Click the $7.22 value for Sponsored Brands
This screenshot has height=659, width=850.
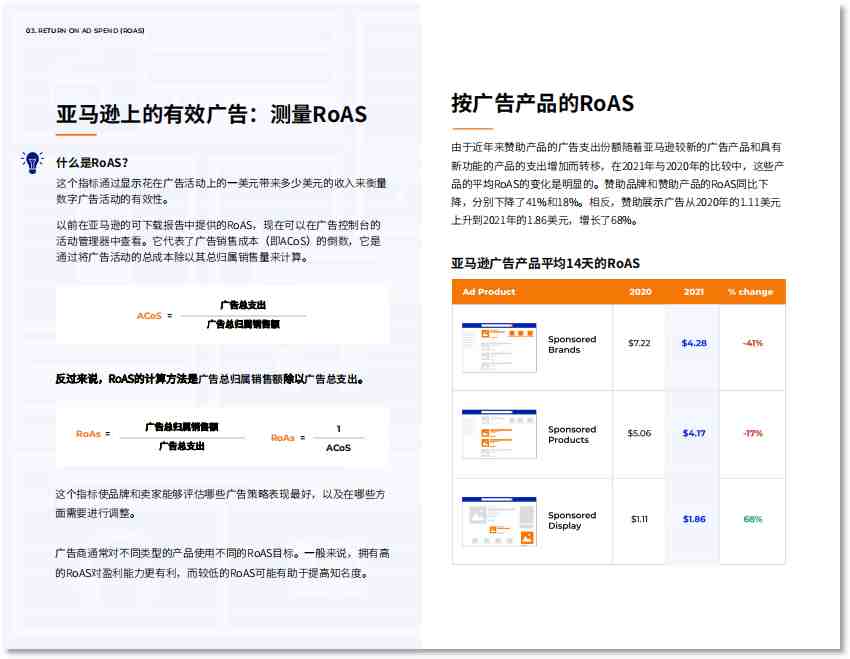[639, 343]
